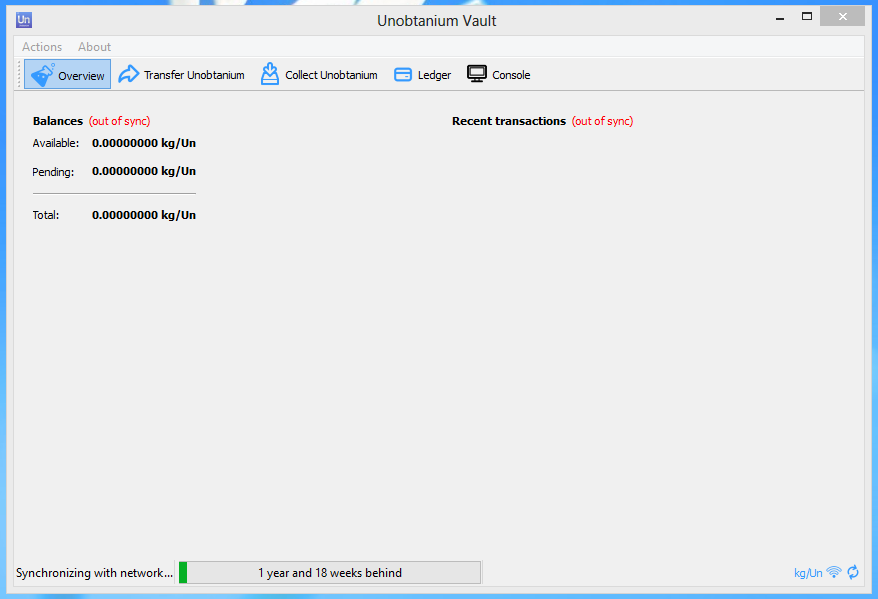Maximize the Unobtanium Vault window
Screen dimensions: 878x599
807,17
